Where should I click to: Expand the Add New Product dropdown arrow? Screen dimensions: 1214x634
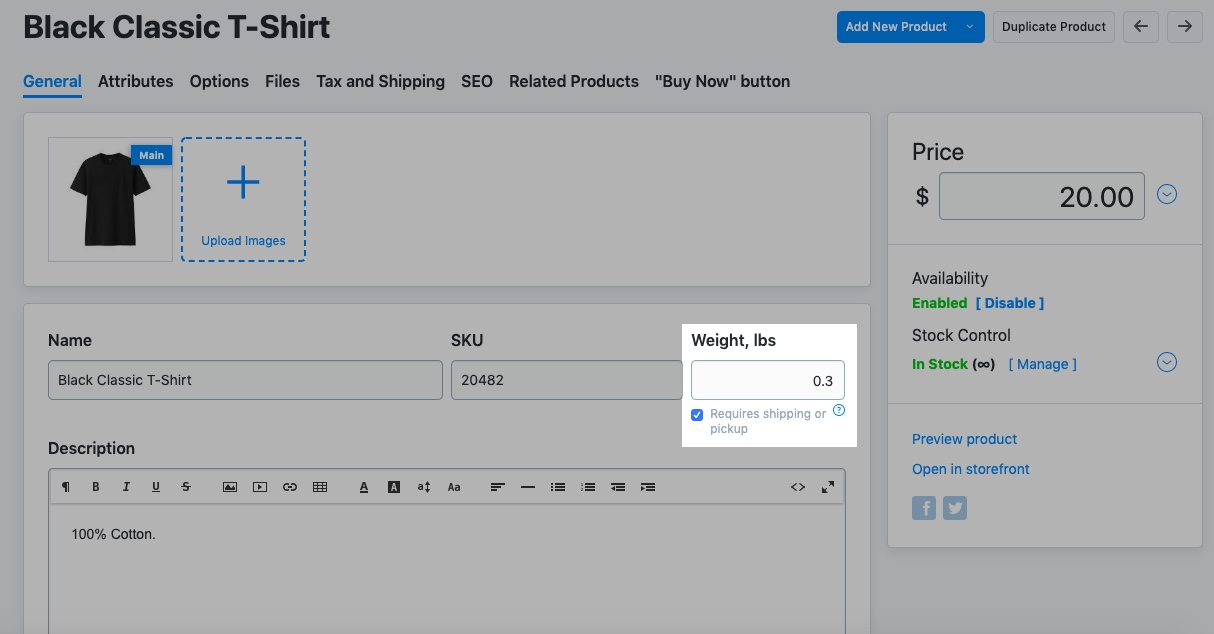click(967, 27)
